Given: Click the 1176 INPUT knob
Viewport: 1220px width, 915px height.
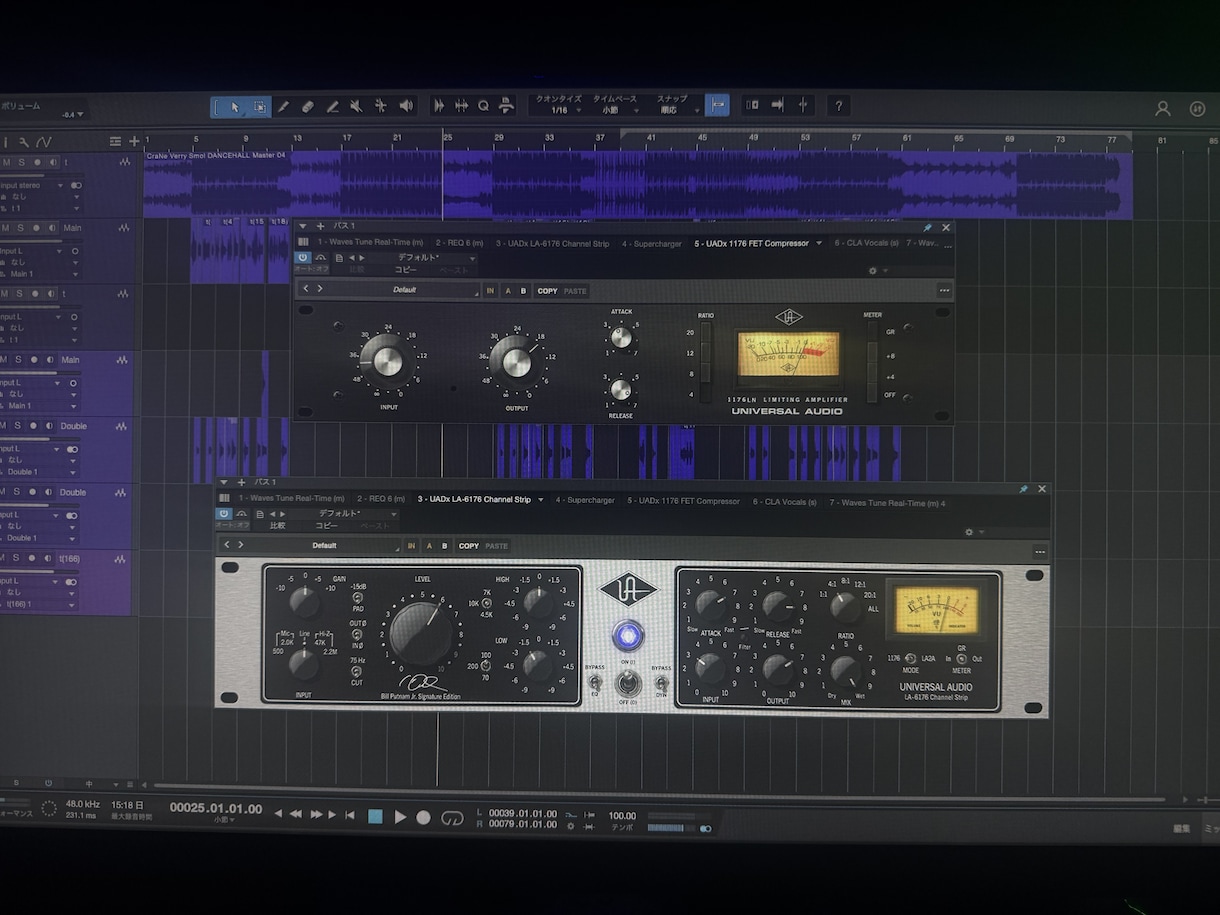Looking at the screenshot, I should pyautogui.click(x=387, y=361).
